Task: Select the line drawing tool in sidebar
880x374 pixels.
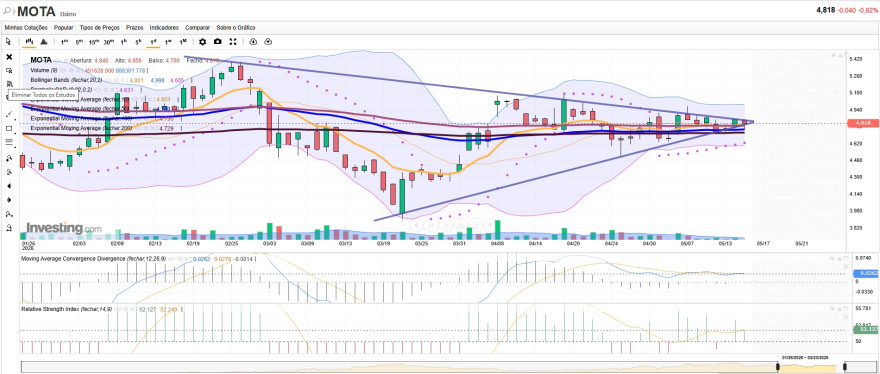Action: tap(9, 114)
